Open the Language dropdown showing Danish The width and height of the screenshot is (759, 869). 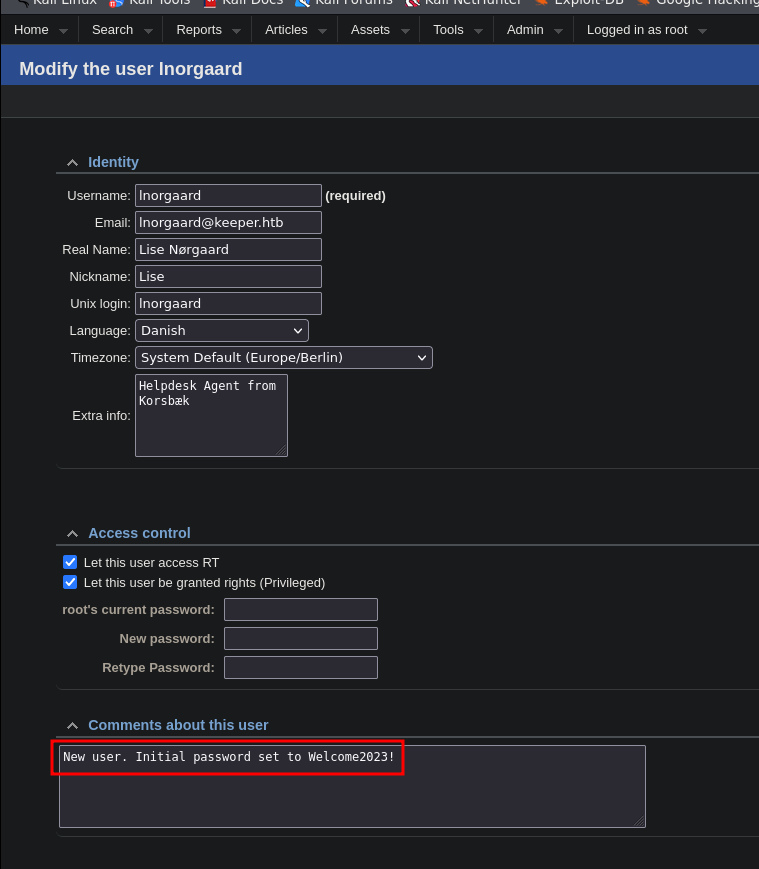pyautogui.click(x=222, y=331)
